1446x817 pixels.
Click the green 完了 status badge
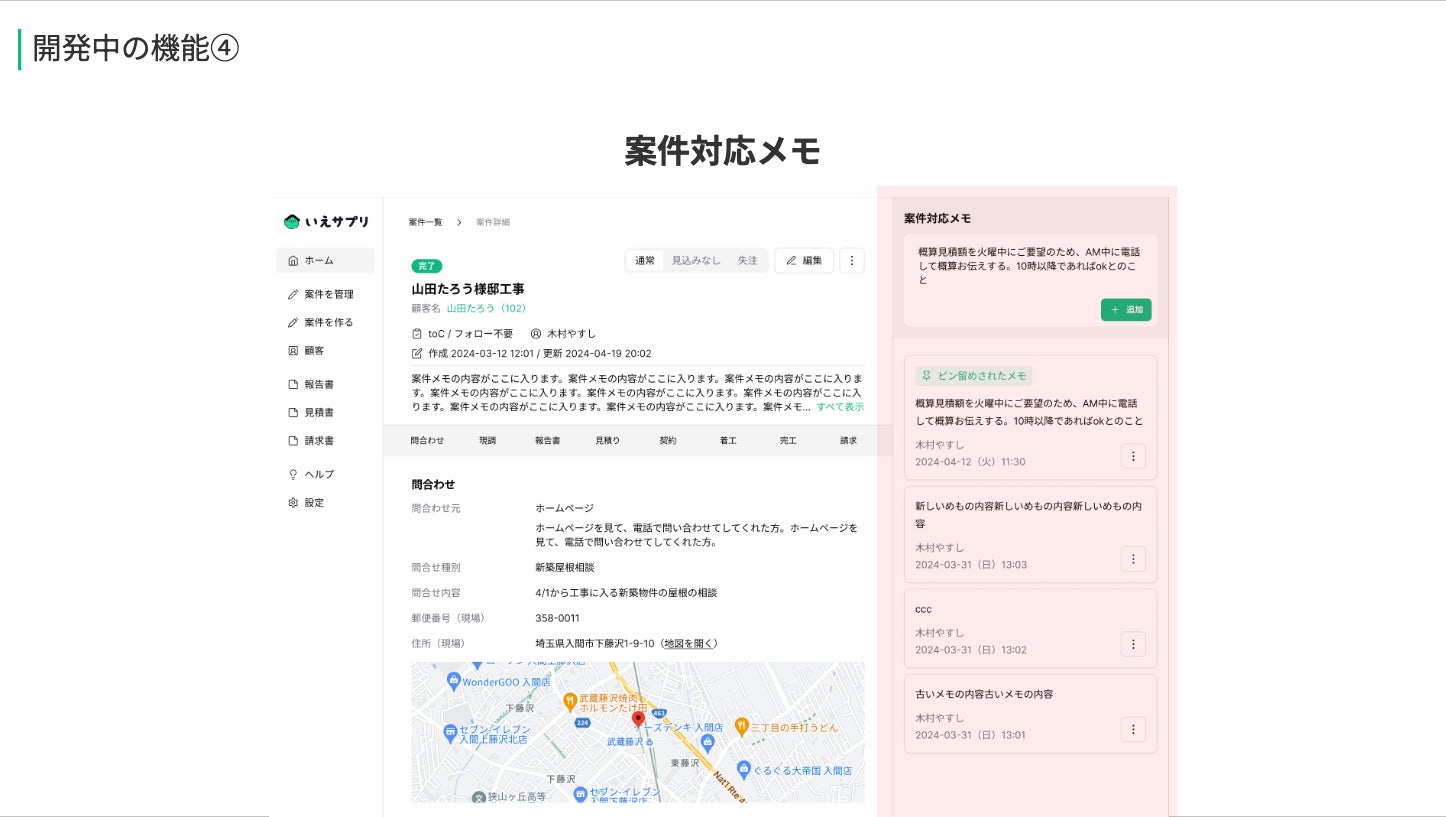(x=427, y=266)
